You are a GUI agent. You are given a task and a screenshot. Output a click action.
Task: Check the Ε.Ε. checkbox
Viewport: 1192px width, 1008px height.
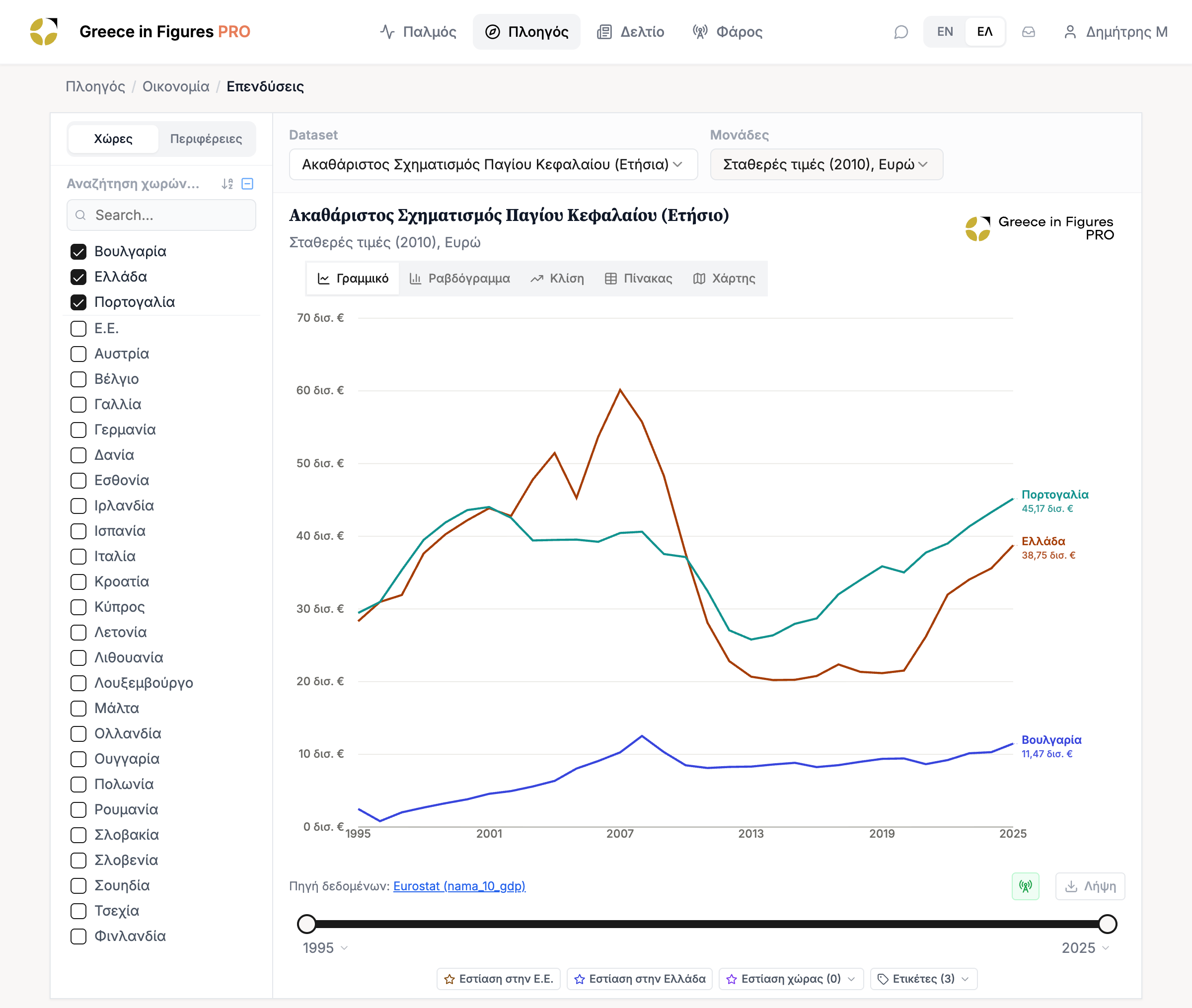click(x=78, y=329)
